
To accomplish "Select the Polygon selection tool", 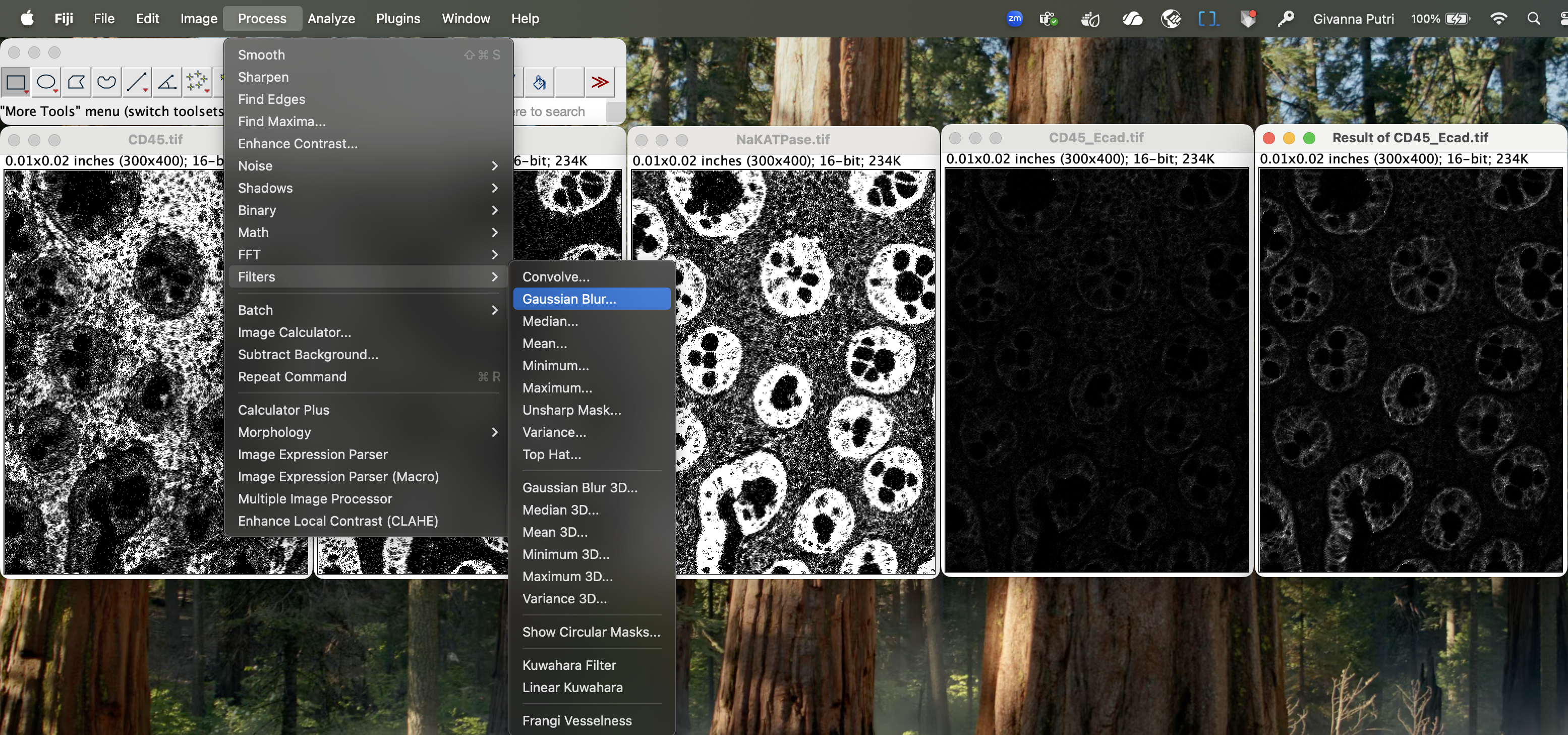I will (76, 82).
